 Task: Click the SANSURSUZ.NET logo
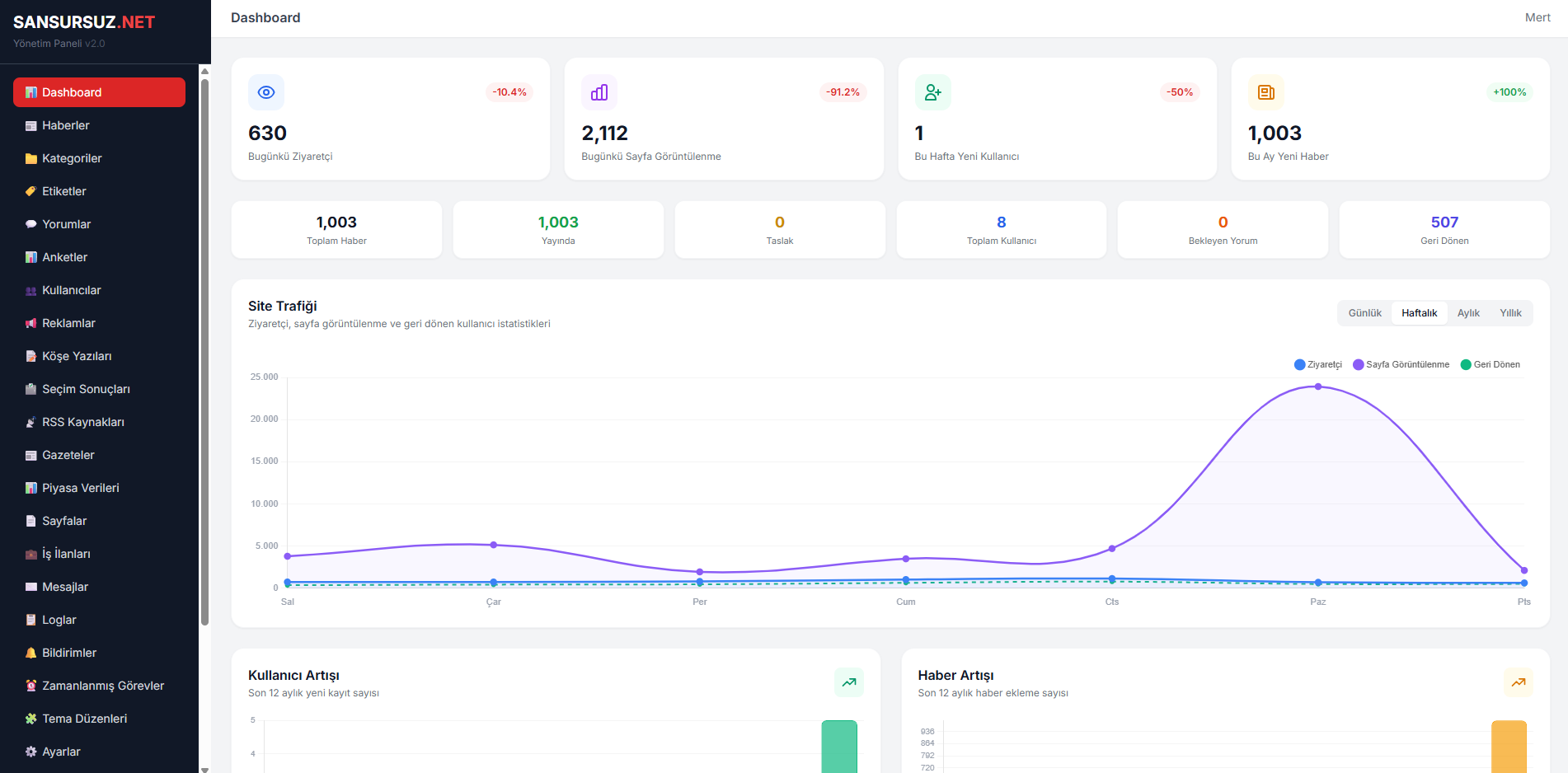click(x=84, y=22)
